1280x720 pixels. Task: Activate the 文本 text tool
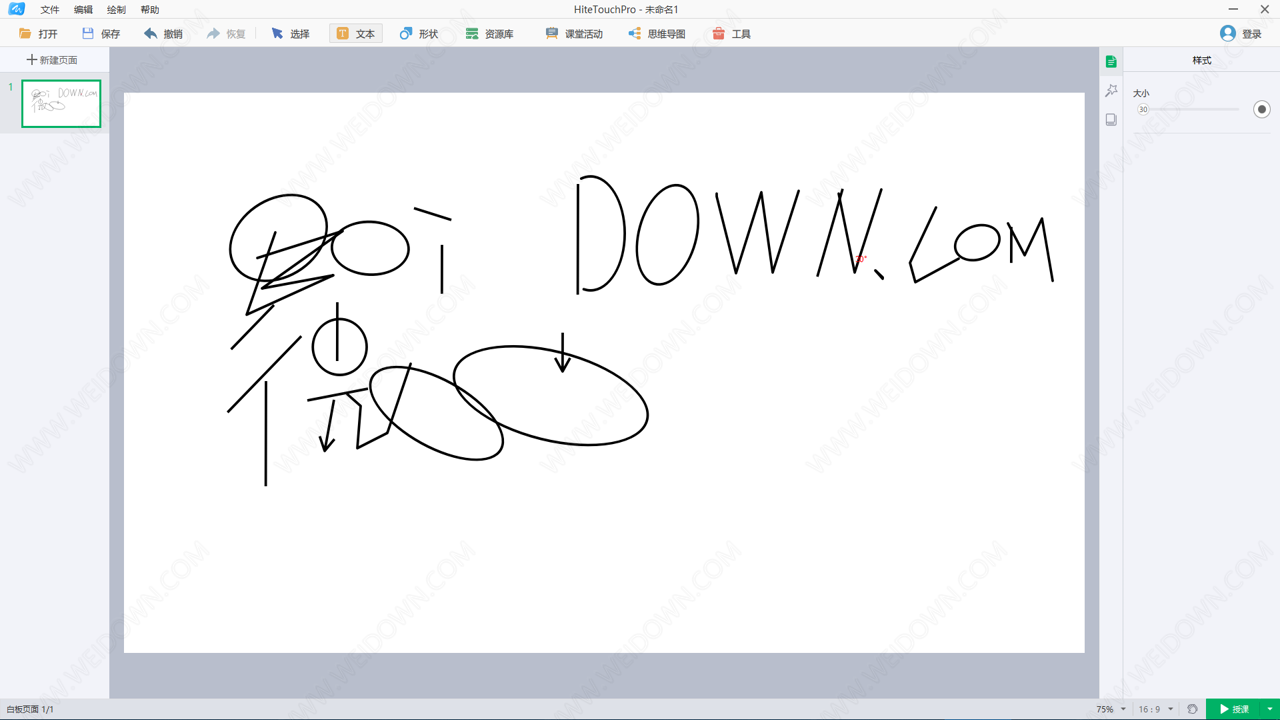356,34
